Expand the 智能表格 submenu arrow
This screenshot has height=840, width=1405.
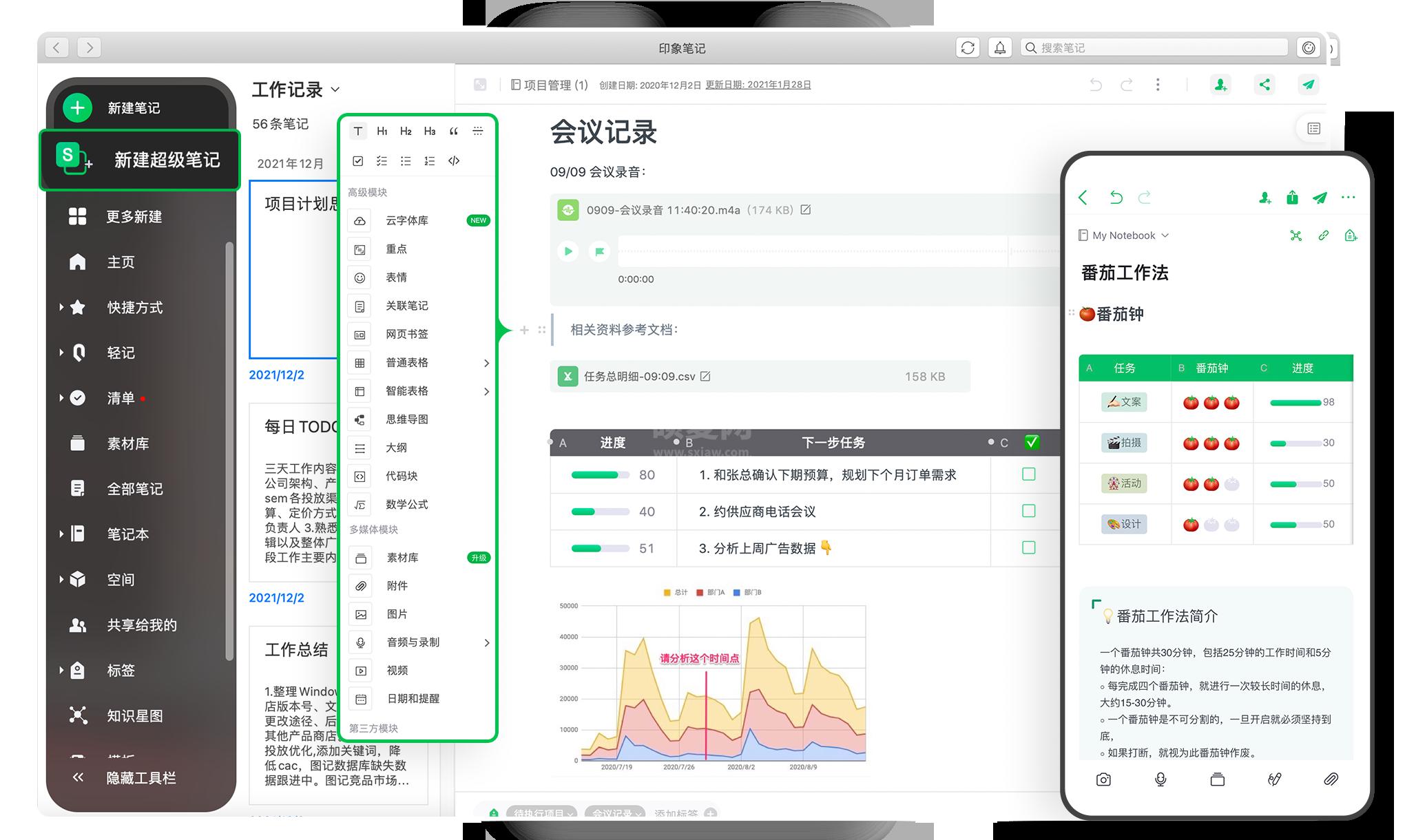tap(486, 390)
